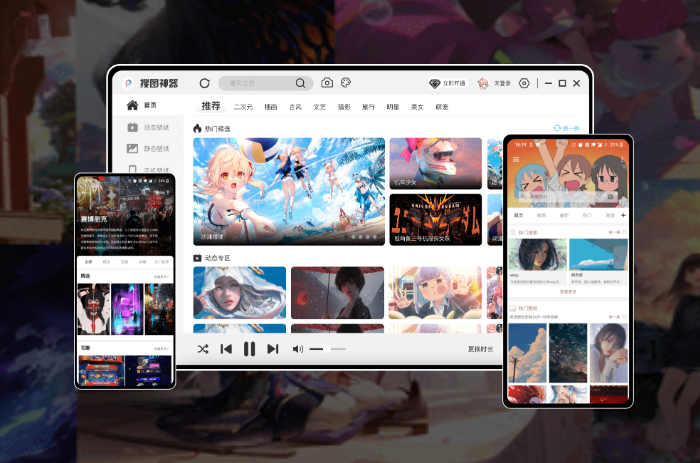Open the white-hooded girl dynamic wallpaper
This screenshot has height=463, width=700.
click(240, 293)
